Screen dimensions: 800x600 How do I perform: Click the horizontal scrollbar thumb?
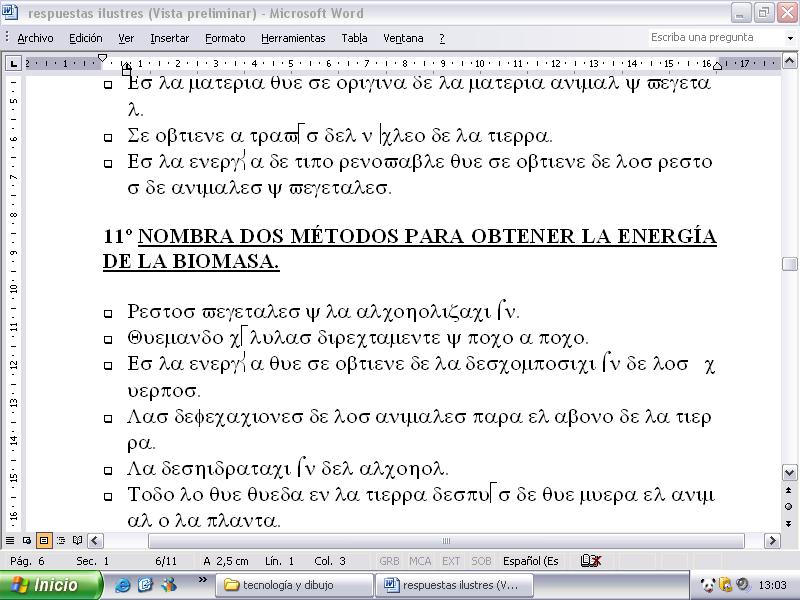click(446, 540)
